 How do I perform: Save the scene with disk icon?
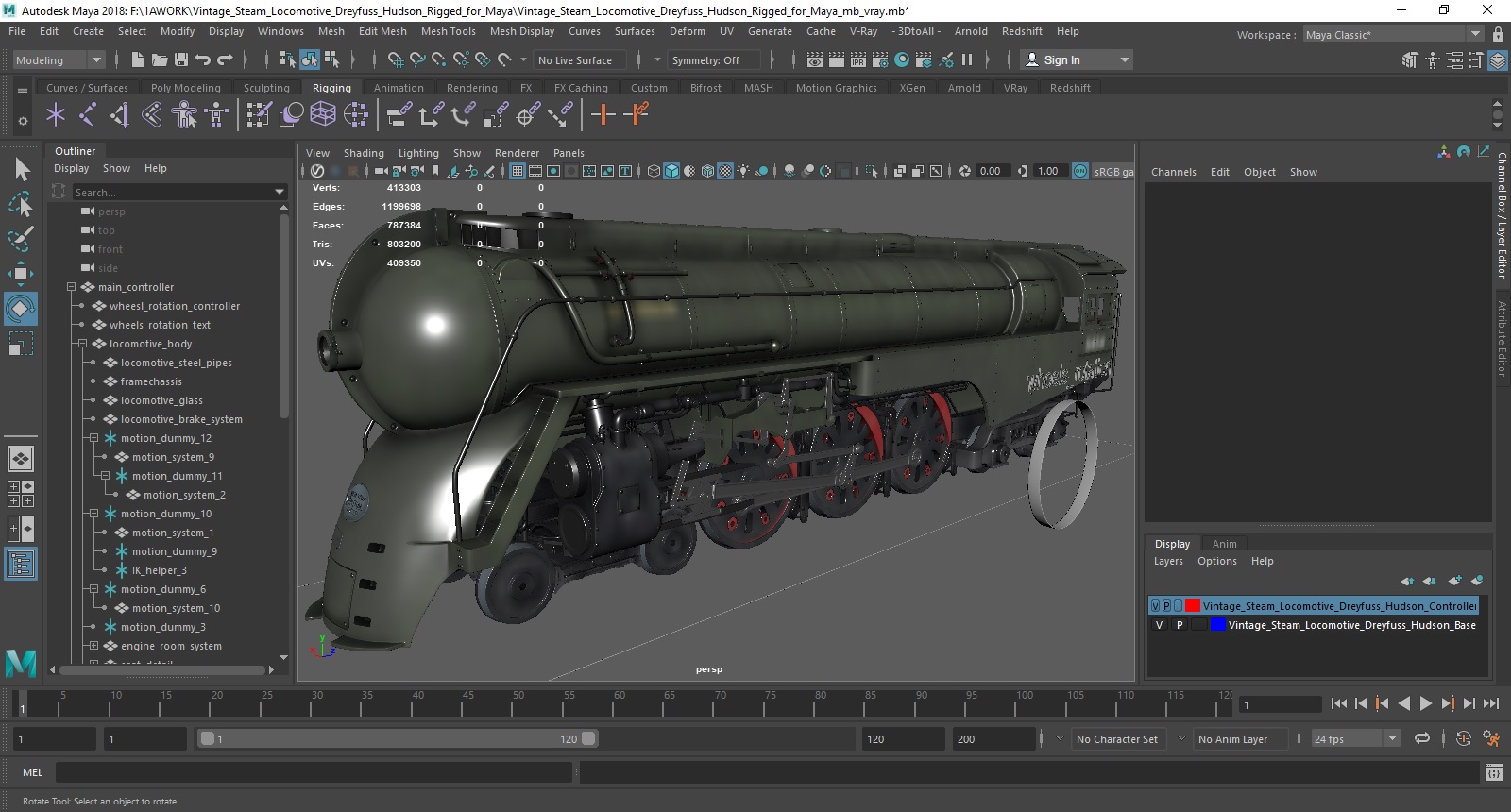pyautogui.click(x=181, y=59)
